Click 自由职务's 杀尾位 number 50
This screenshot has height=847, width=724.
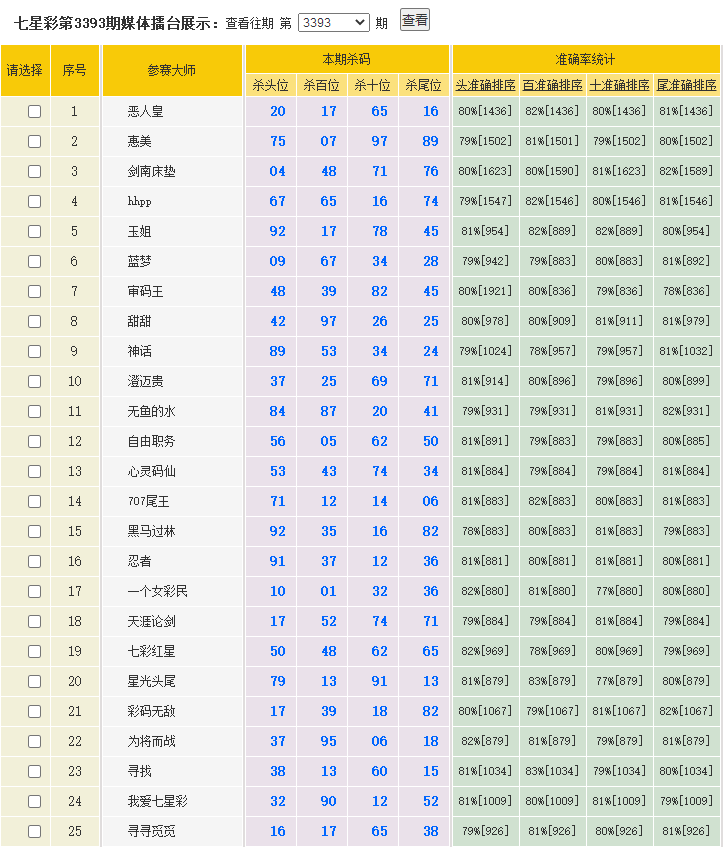point(431,441)
